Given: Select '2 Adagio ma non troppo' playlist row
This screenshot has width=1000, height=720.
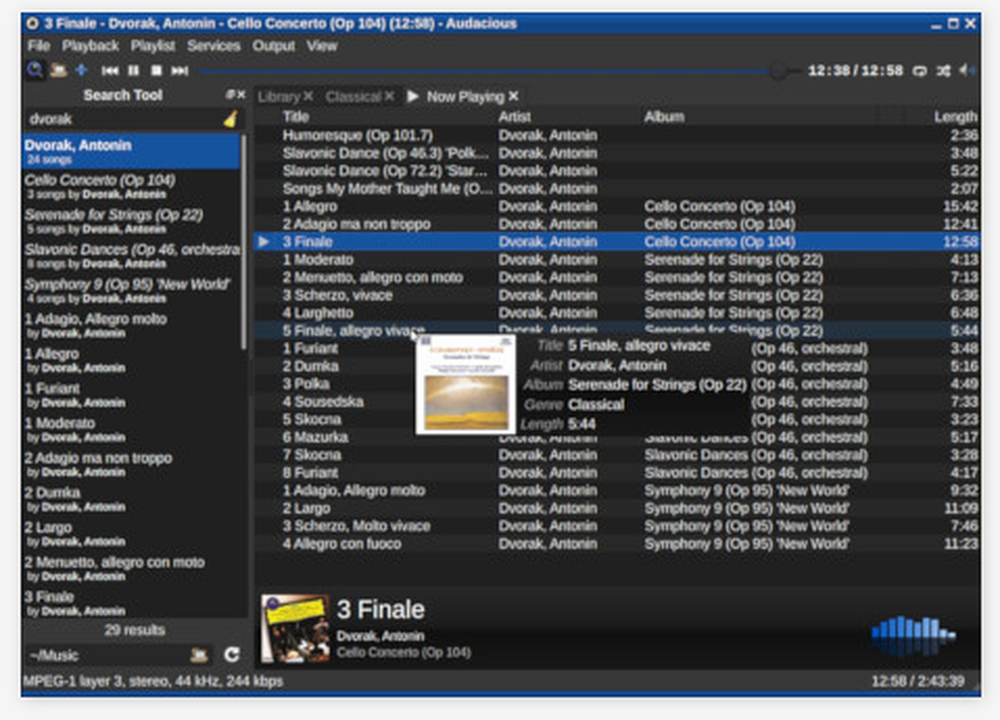Looking at the screenshot, I should click(617, 224).
